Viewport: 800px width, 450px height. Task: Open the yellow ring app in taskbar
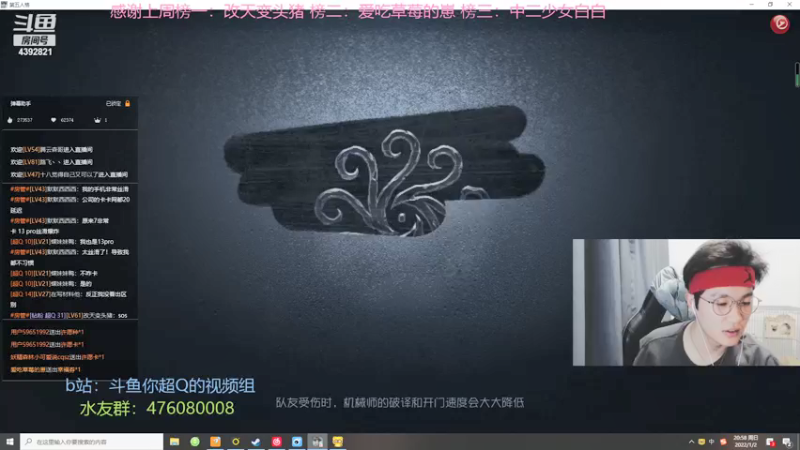pos(236,442)
